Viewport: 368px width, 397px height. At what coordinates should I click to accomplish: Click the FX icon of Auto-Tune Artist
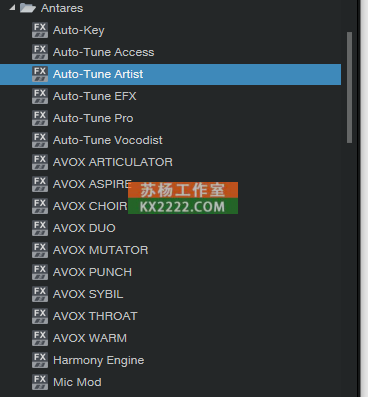[40, 74]
